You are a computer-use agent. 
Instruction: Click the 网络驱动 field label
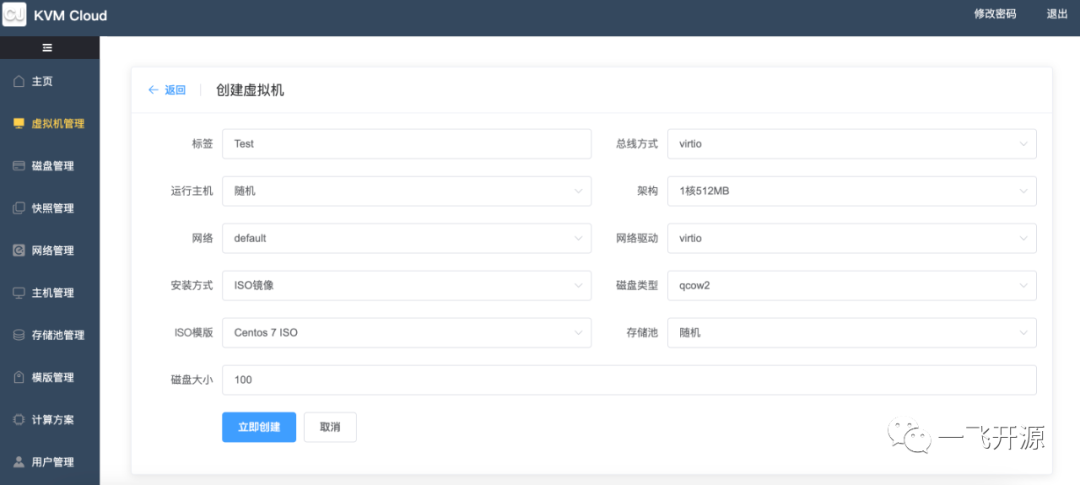click(637, 238)
